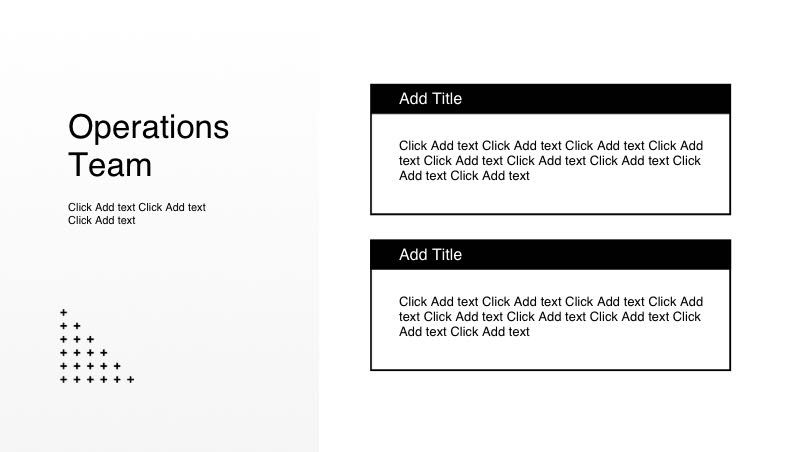The image size is (804, 452).
Task: Click the "Add Title" text in the lower box
Action: [x=430, y=254]
